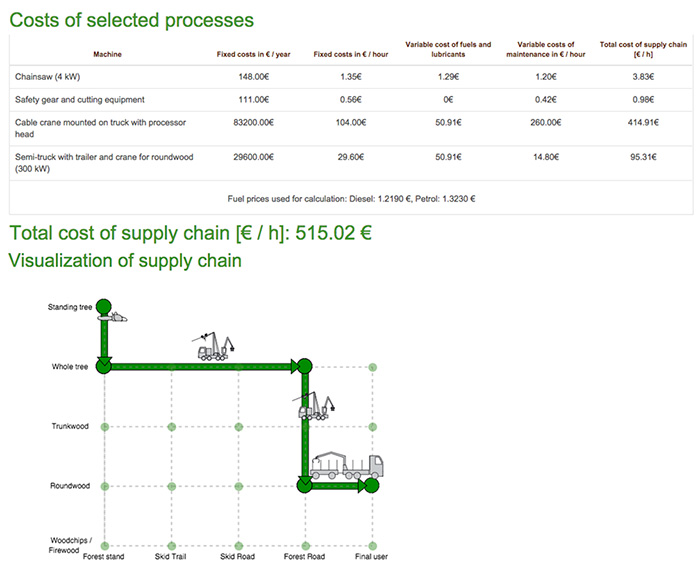Image resolution: width=700 pixels, height=568 pixels.
Task: Click the chainsaw icon near Standing tree
Action: [x=120, y=318]
